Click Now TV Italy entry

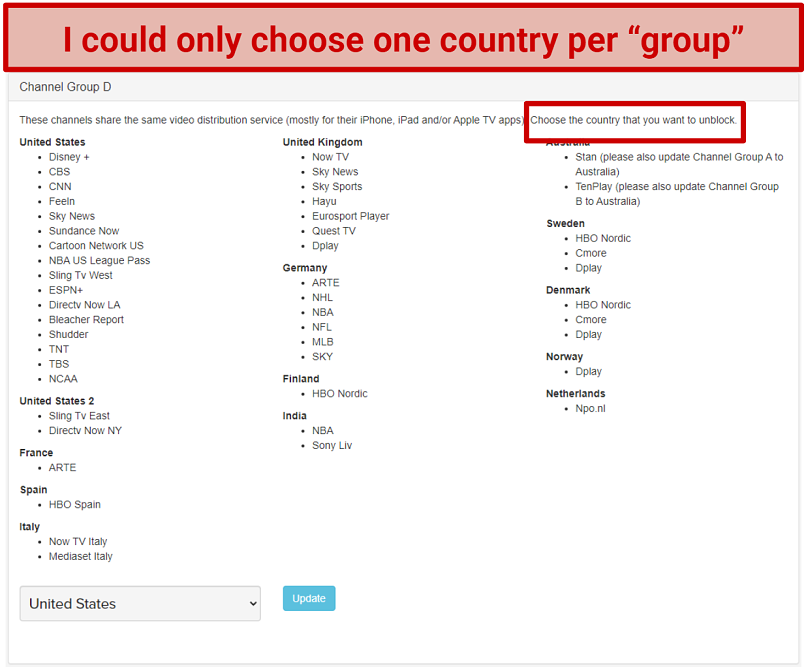point(78,542)
